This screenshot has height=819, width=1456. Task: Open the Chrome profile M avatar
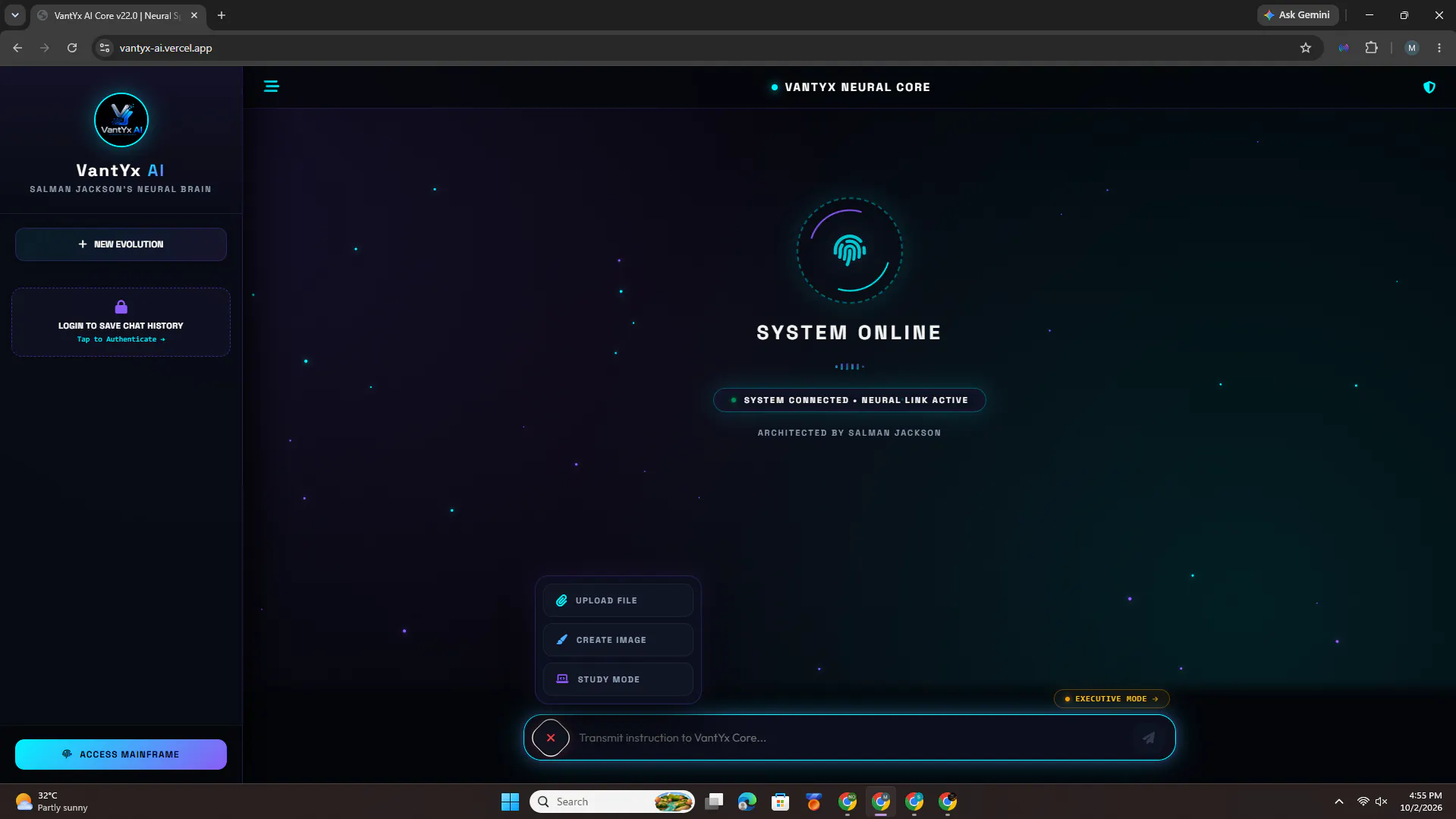[x=1411, y=48]
